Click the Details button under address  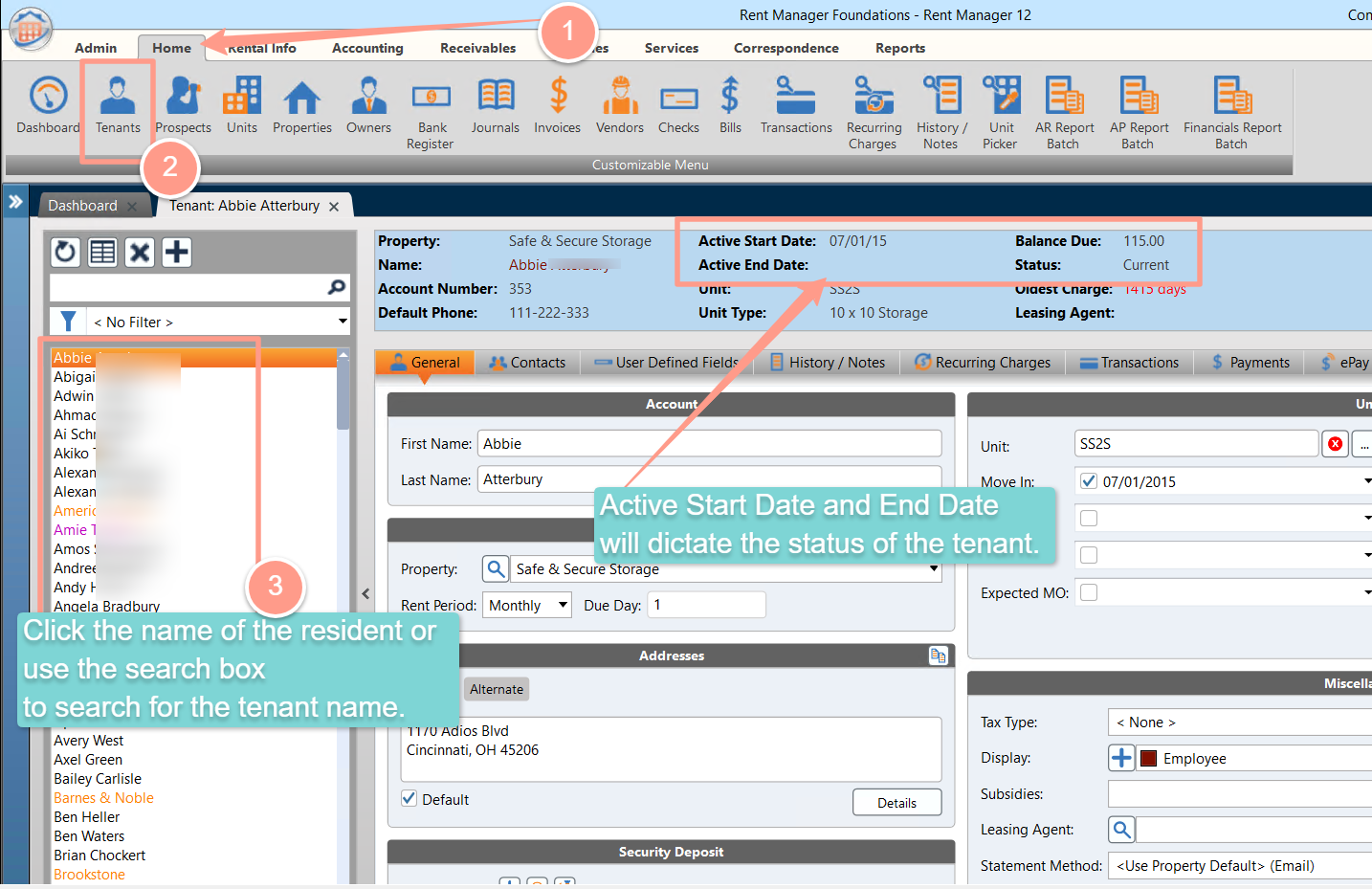[896, 803]
